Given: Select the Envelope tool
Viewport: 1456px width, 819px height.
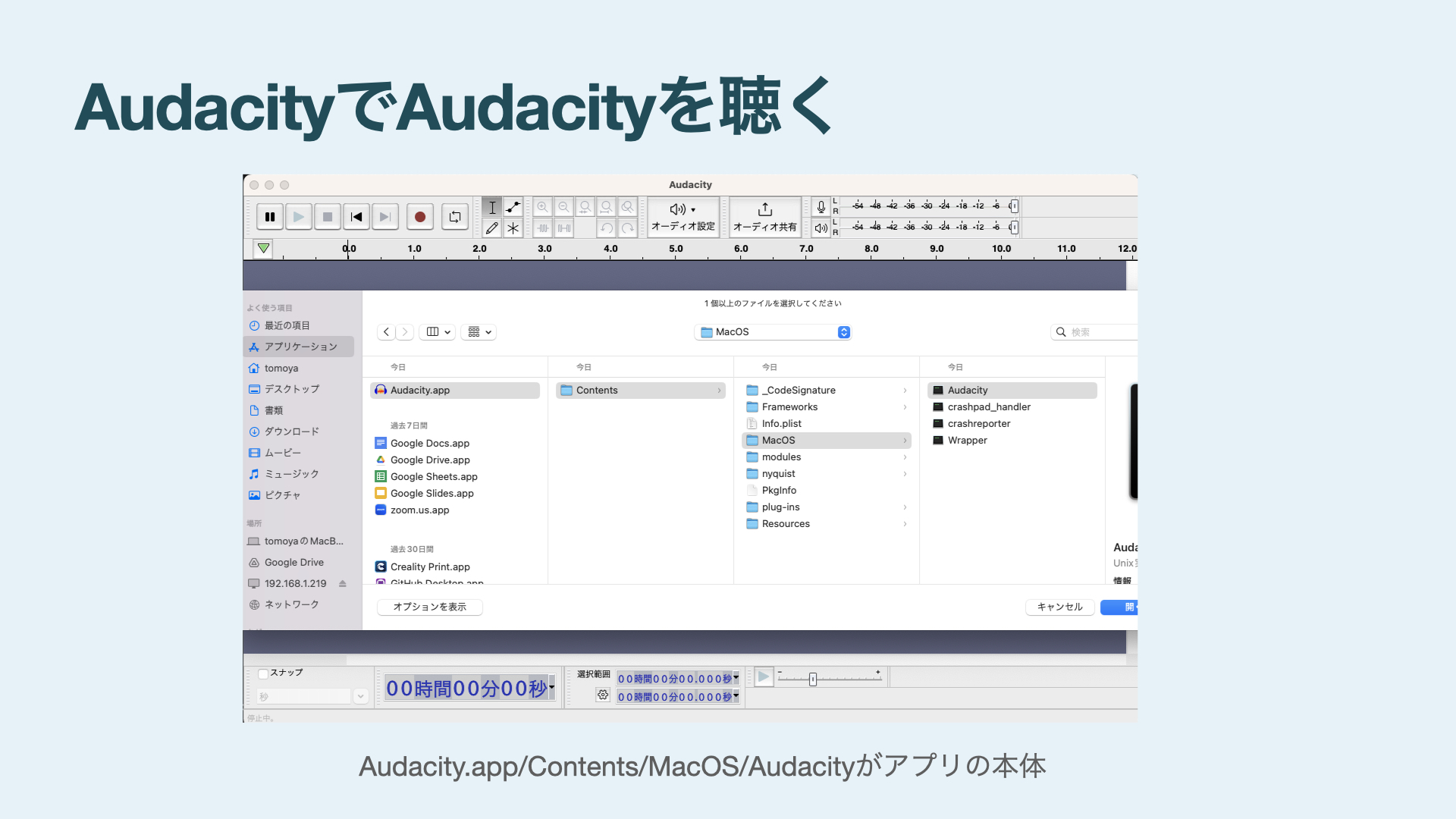Looking at the screenshot, I should pos(513,207).
